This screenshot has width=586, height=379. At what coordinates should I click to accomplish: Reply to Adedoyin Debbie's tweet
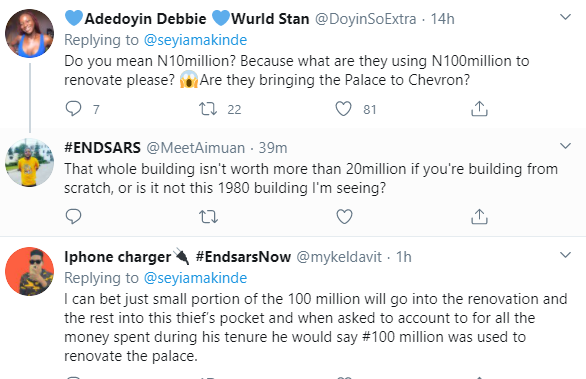click(73, 109)
